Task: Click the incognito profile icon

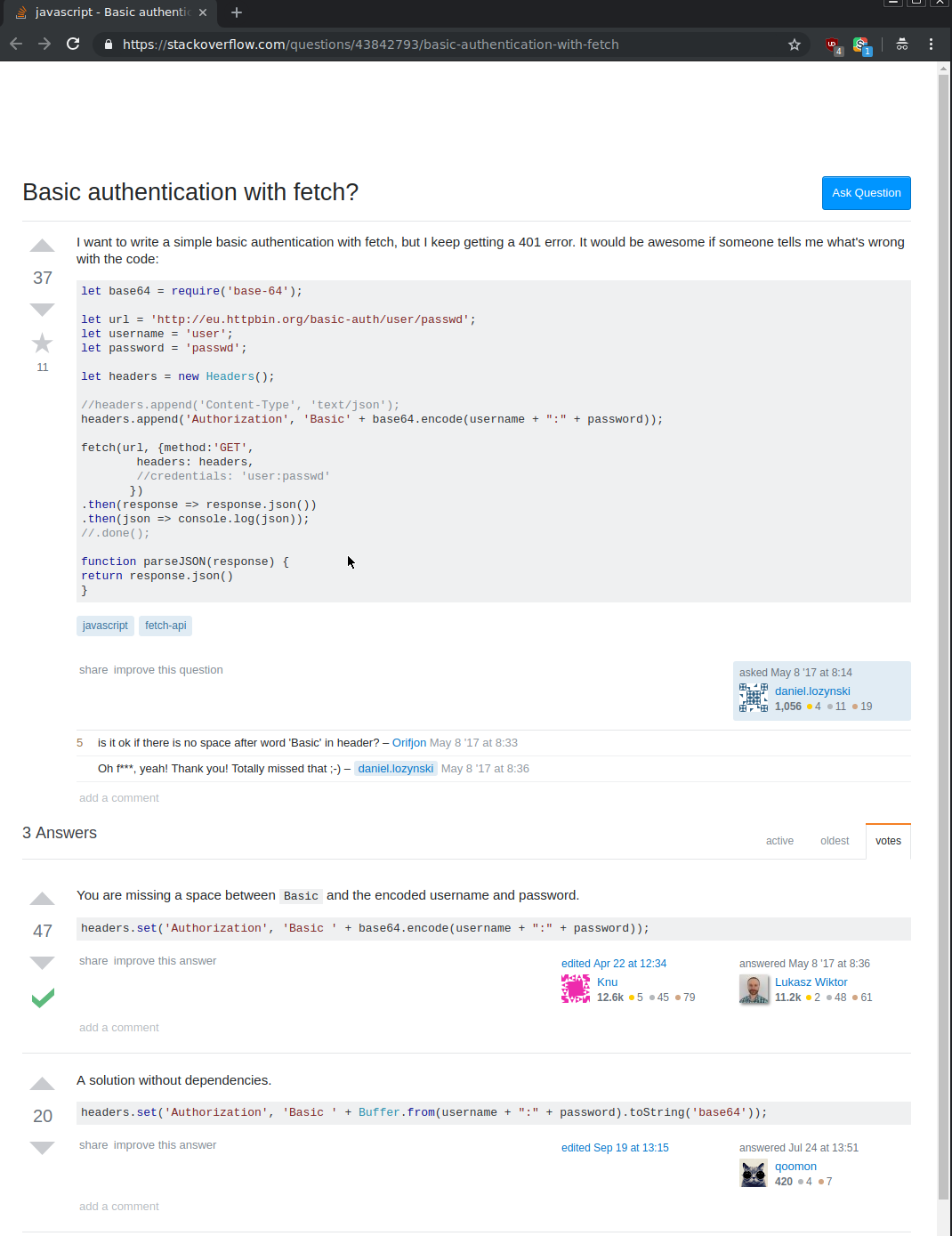Action: coord(901,44)
